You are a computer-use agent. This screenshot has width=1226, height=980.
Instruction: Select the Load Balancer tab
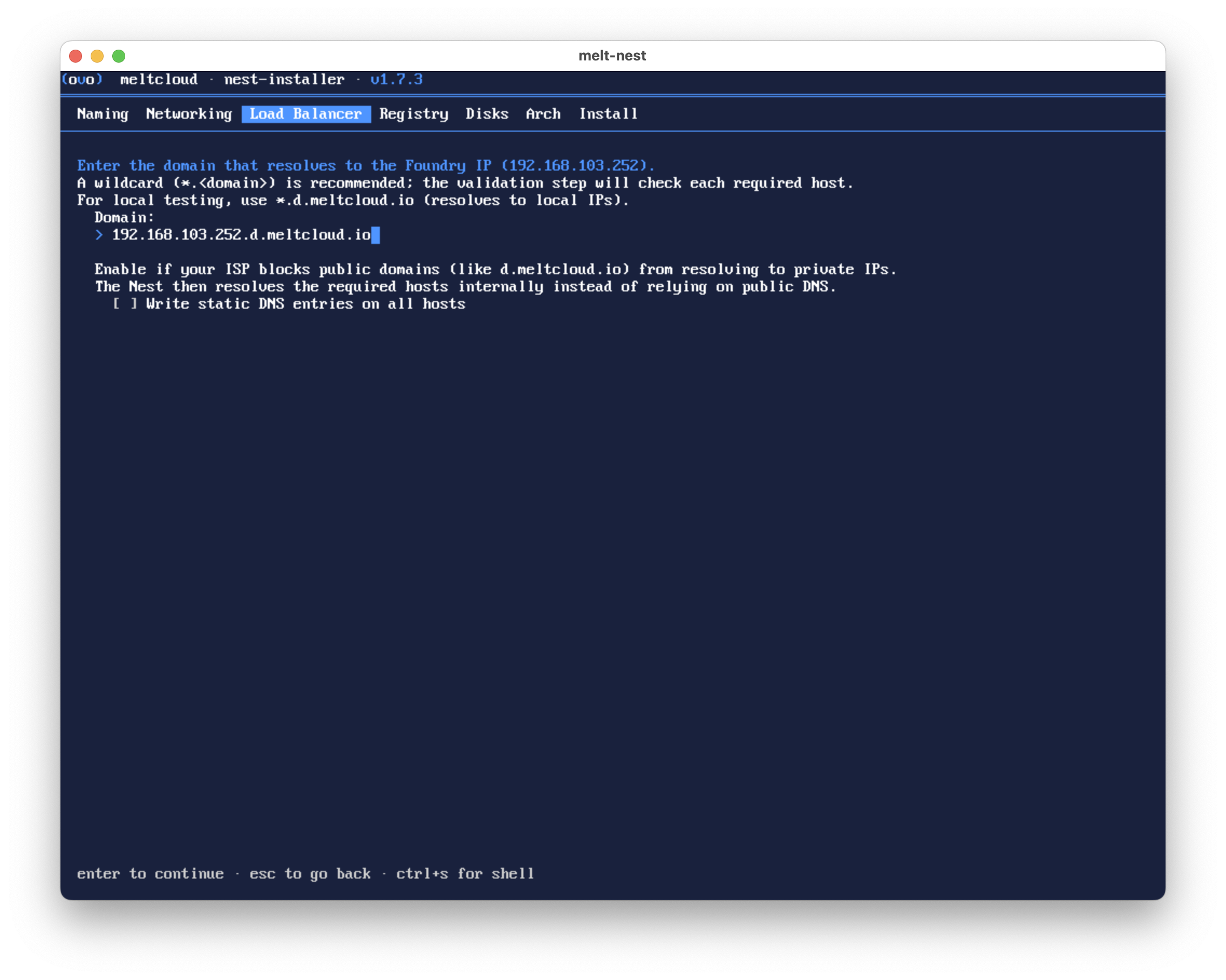tap(306, 114)
